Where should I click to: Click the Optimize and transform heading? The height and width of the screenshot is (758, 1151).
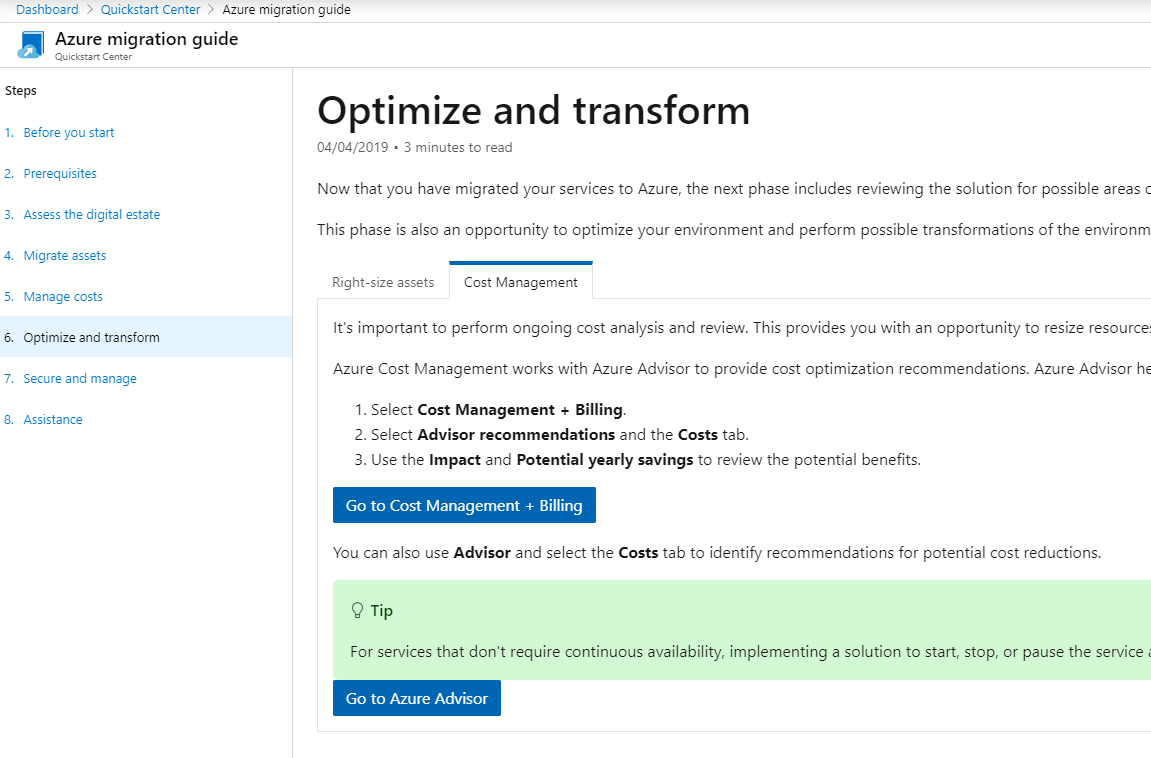click(534, 111)
